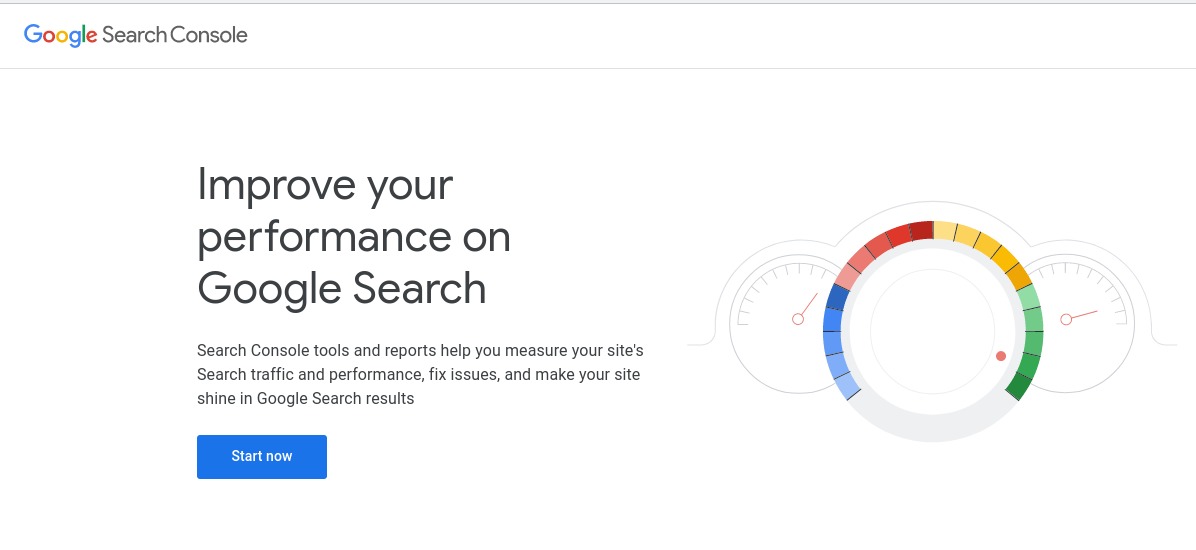Click the orange gauge segment
Image resolution: width=1196 pixels, height=550 pixels.
click(x=1018, y=277)
